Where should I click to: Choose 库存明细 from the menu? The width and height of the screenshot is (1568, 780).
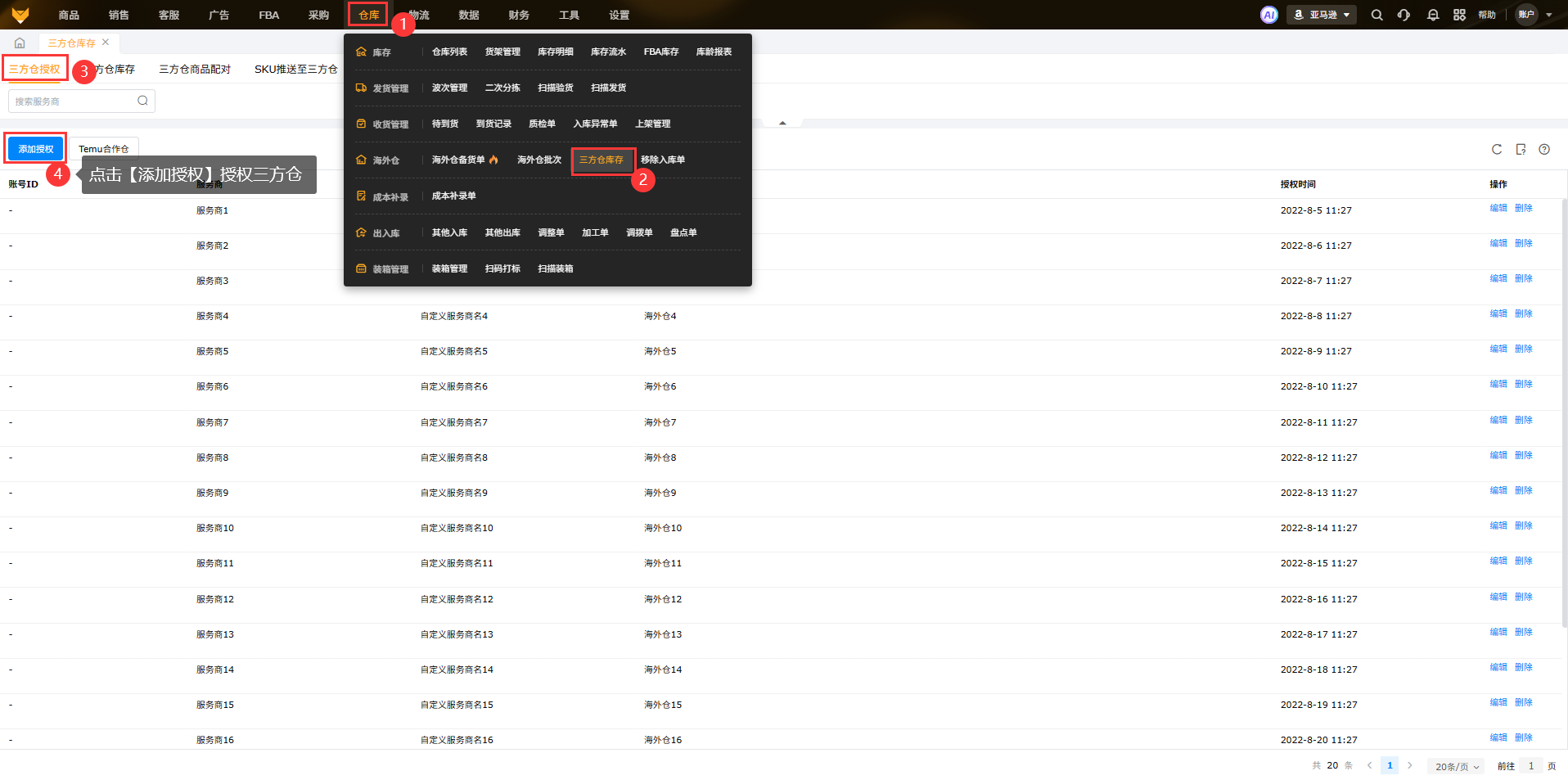pos(556,52)
